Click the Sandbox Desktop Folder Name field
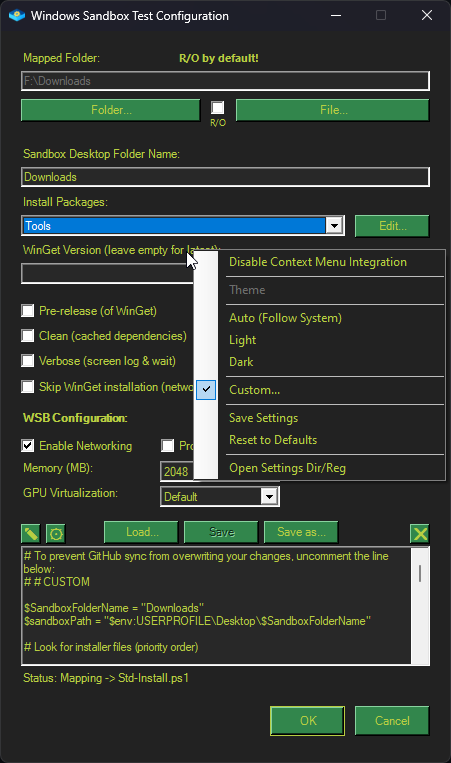Screen dimensions: 451x763 click(225, 177)
